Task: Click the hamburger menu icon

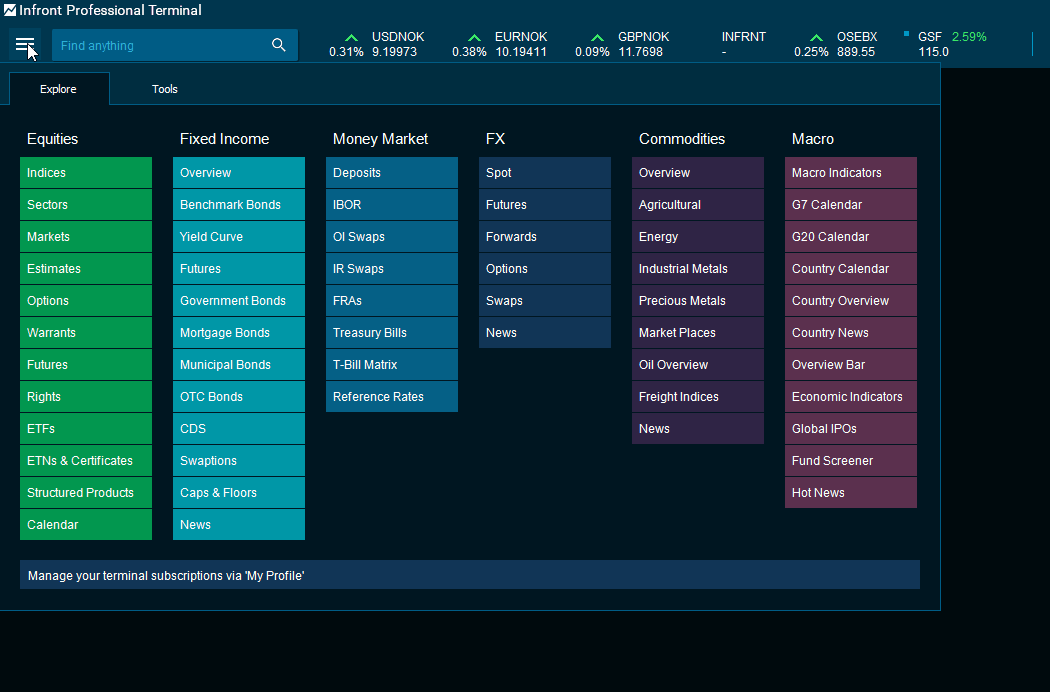Action: [24, 45]
